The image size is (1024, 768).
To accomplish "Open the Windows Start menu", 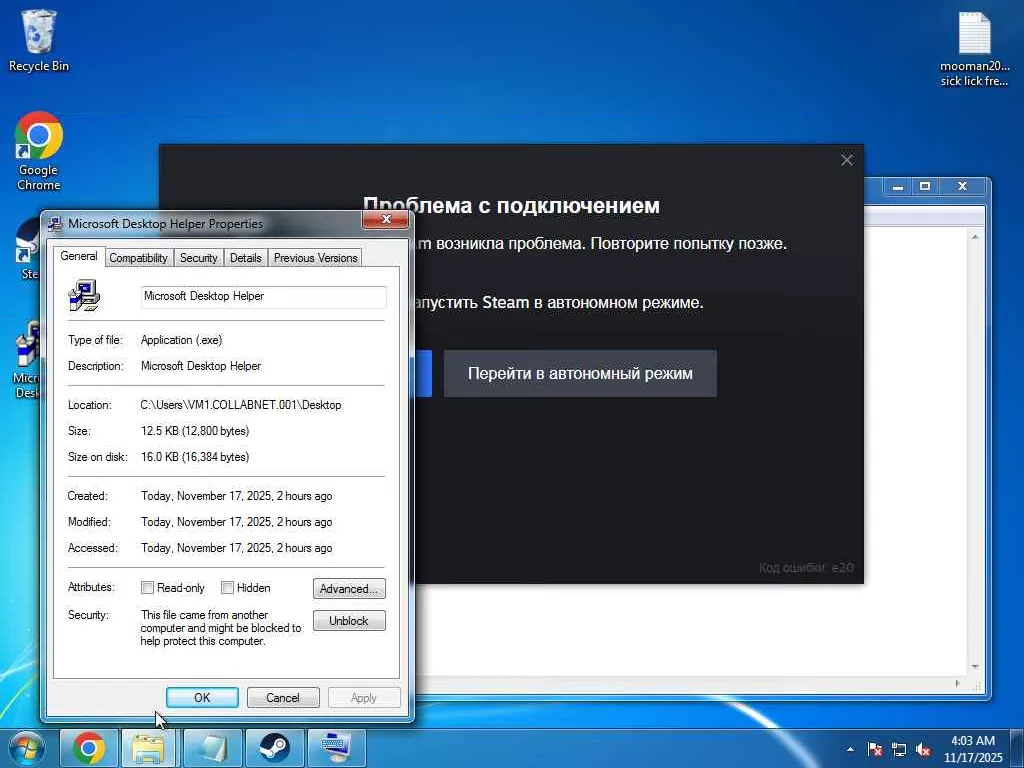I will point(26,748).
